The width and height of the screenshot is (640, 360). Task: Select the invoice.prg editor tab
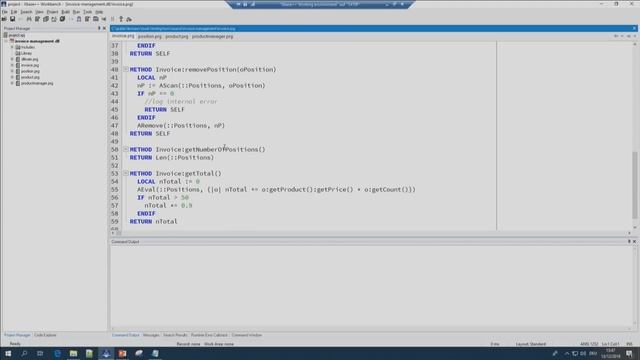pos(123,36)
